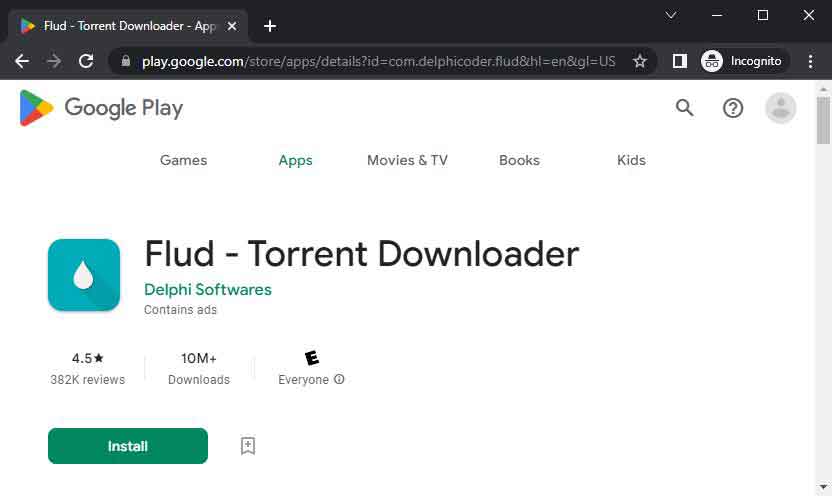The image size is (832, 496).
Task: Bookmark this page with the star icon
Action: [640, 61]
